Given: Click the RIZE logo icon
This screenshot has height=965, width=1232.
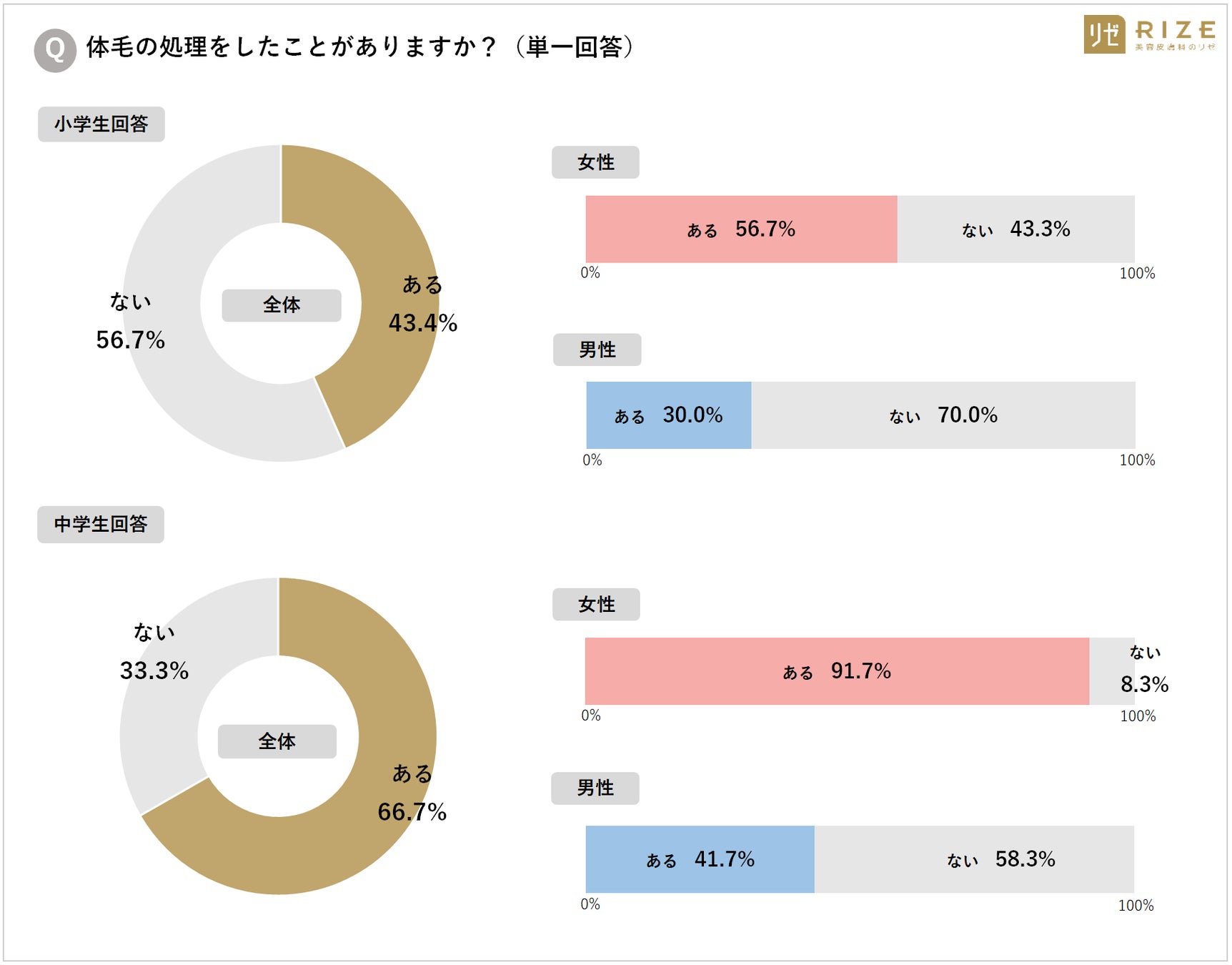Looking at the screenshot, I should point(1104,34).
